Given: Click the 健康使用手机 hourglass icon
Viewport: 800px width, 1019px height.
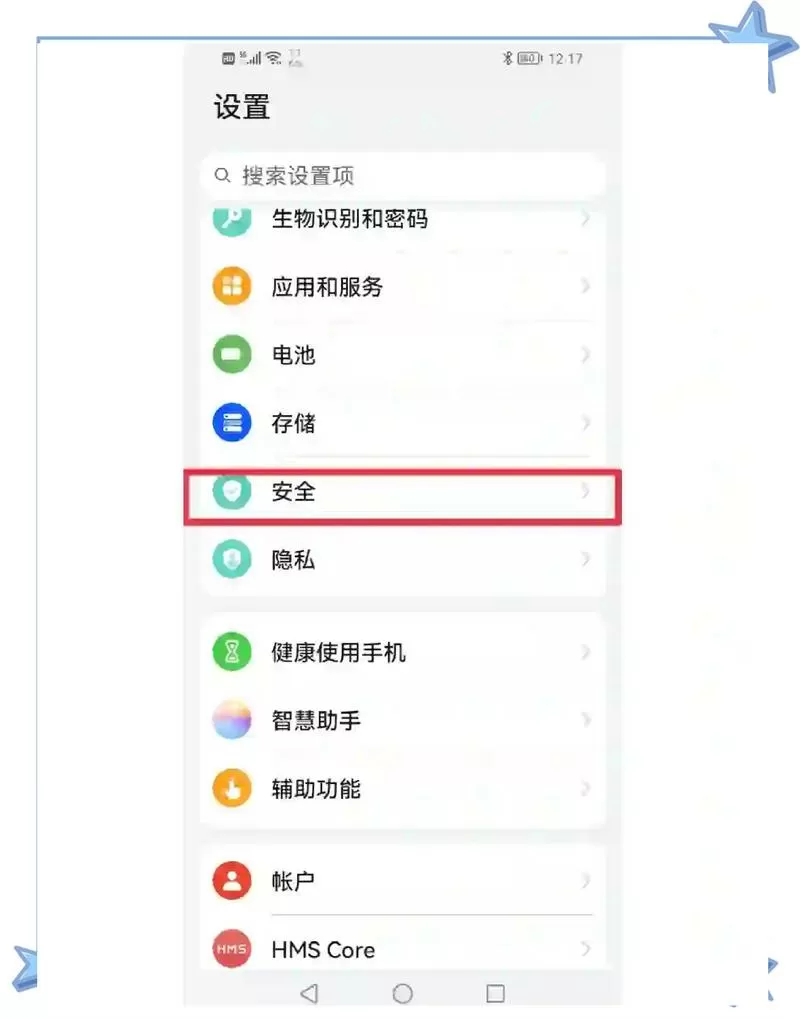Looking at the screenshot, I should (x=231, y=651).
